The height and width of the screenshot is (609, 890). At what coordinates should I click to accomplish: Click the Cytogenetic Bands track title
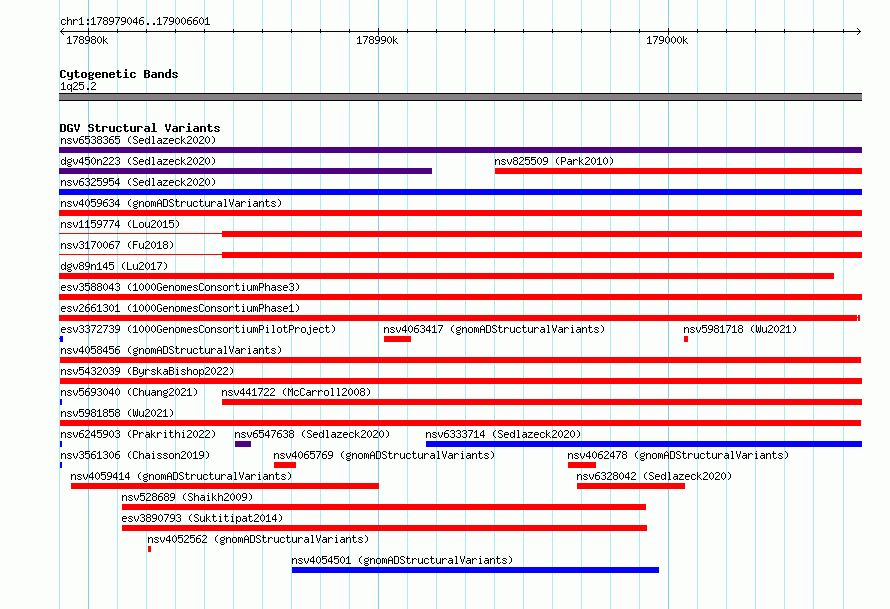[119, 74]
